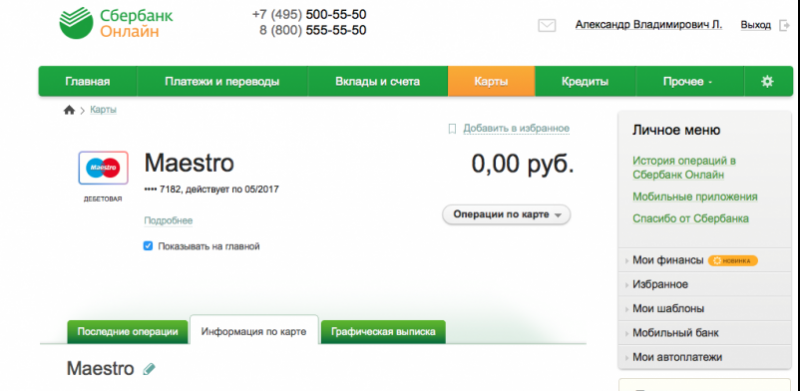Screen dimensions: 800x391
Task: Click the Карты breadcrumb link
Action: [x=104, y=110]
